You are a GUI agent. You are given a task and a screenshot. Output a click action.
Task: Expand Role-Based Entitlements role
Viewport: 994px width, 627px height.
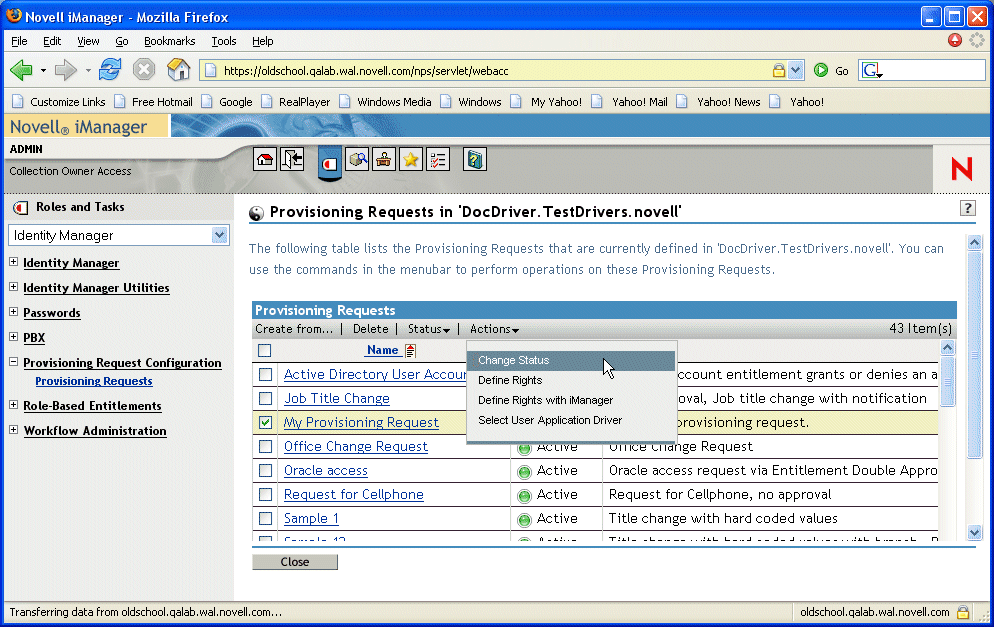click(13, 404)
